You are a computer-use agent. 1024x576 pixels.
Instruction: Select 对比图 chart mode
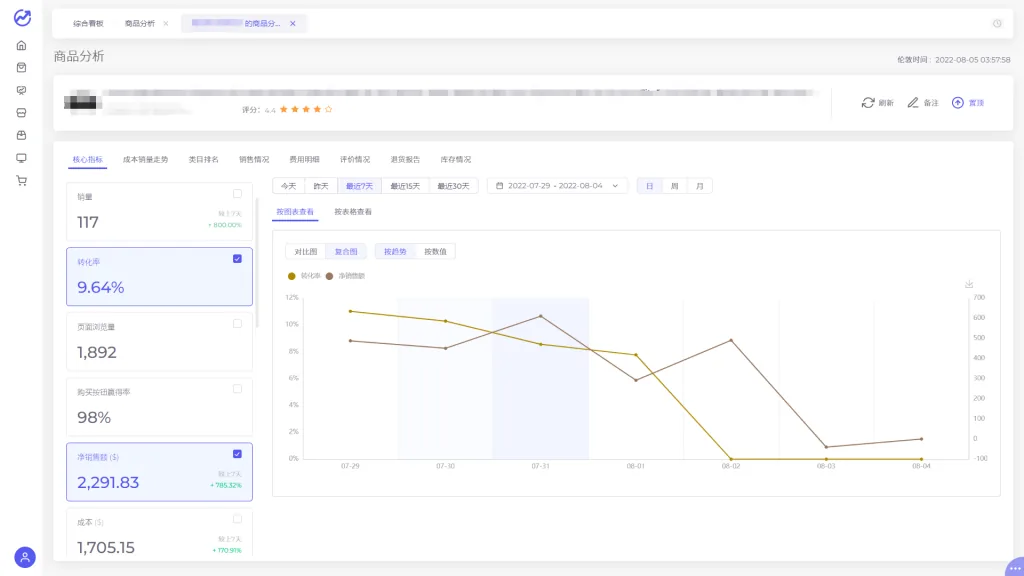tap(306, 251)
